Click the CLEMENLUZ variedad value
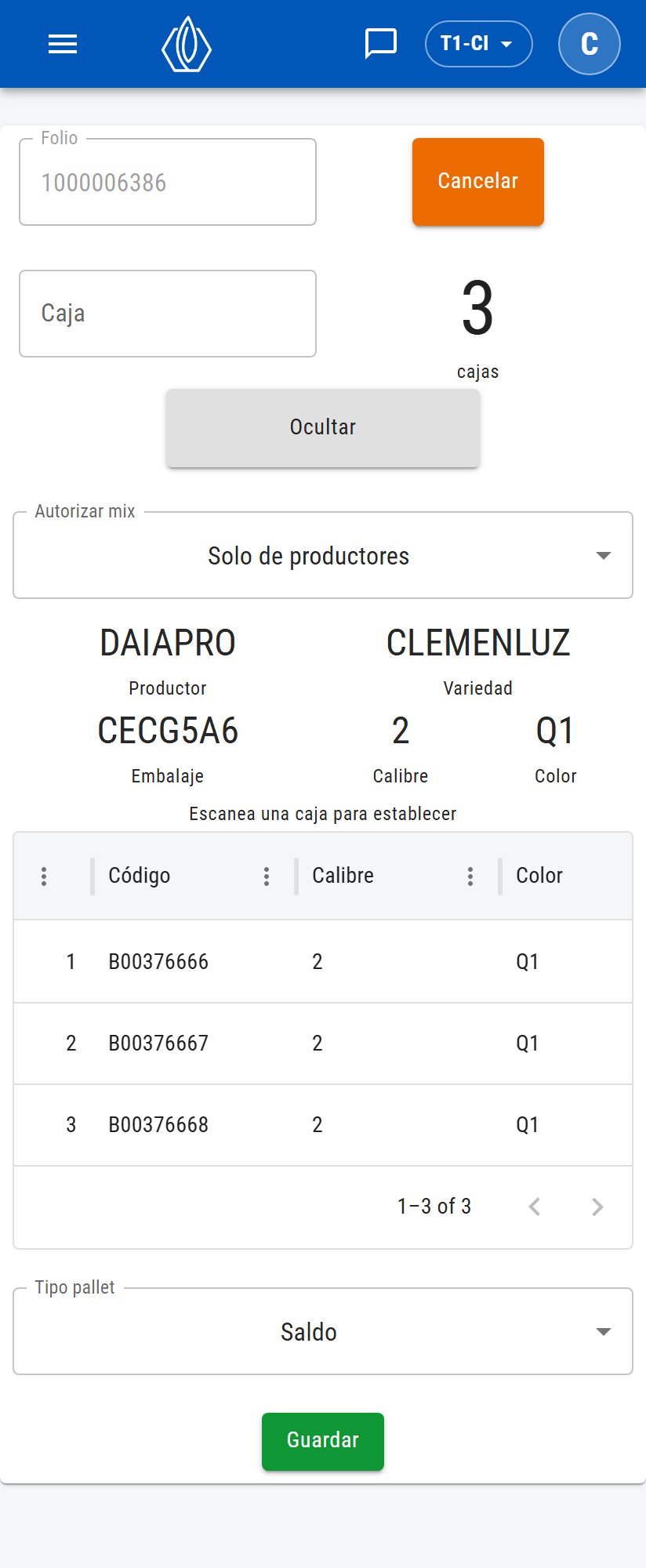This screenshot has height=1568, width=646. coord(478,644)
